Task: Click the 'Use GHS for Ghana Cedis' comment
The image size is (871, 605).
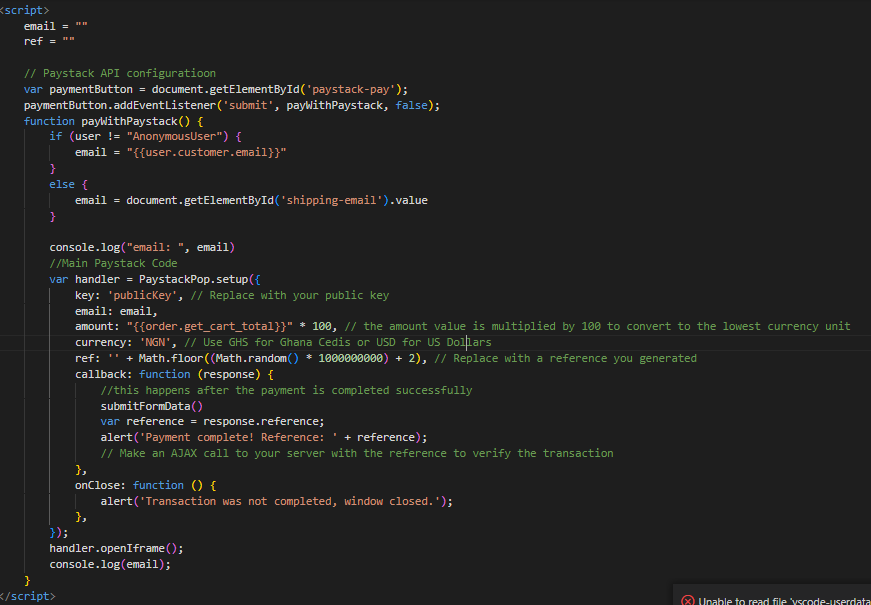Action: pyautogui.click(x=338, y=342)
